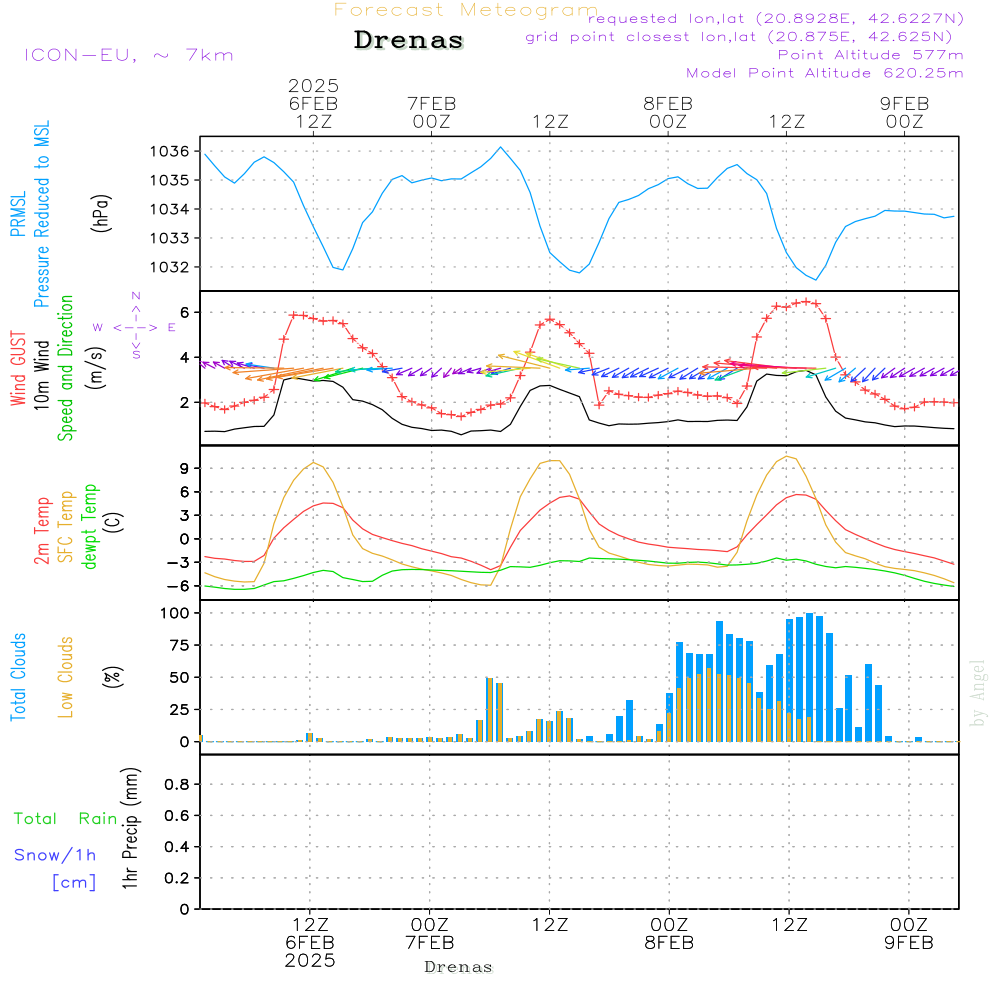Click the ICON-EU ~7km model label
The image size is (1000, 1000).
click(128, 55)
